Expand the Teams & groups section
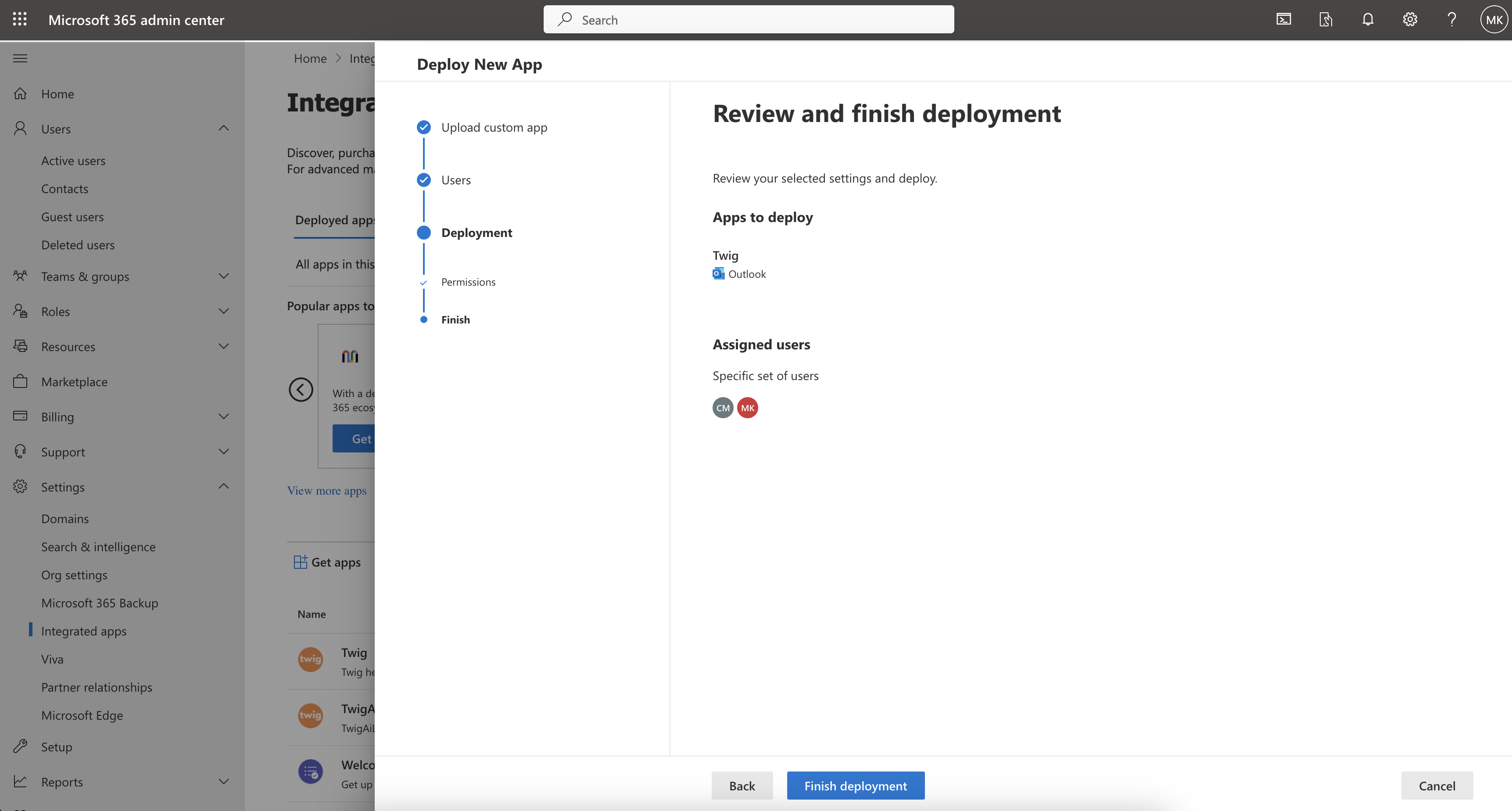This screenshot has height=811, width=1512. pyautogui.click(x=224, y=276)
